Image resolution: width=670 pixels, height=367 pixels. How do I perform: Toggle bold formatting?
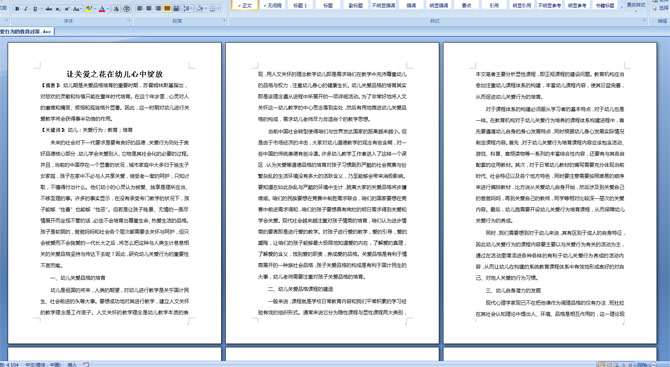(x=17, y=9)
